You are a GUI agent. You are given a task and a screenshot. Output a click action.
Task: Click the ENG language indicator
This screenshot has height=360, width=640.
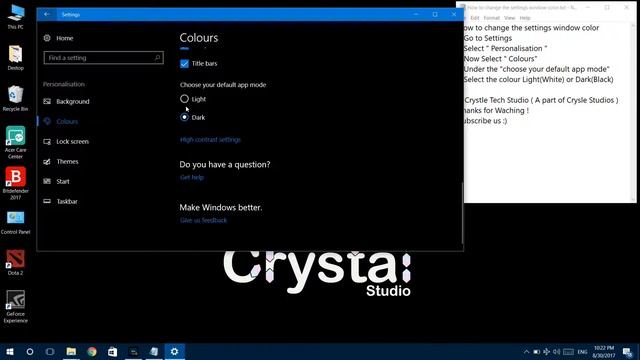click(582, 352)
